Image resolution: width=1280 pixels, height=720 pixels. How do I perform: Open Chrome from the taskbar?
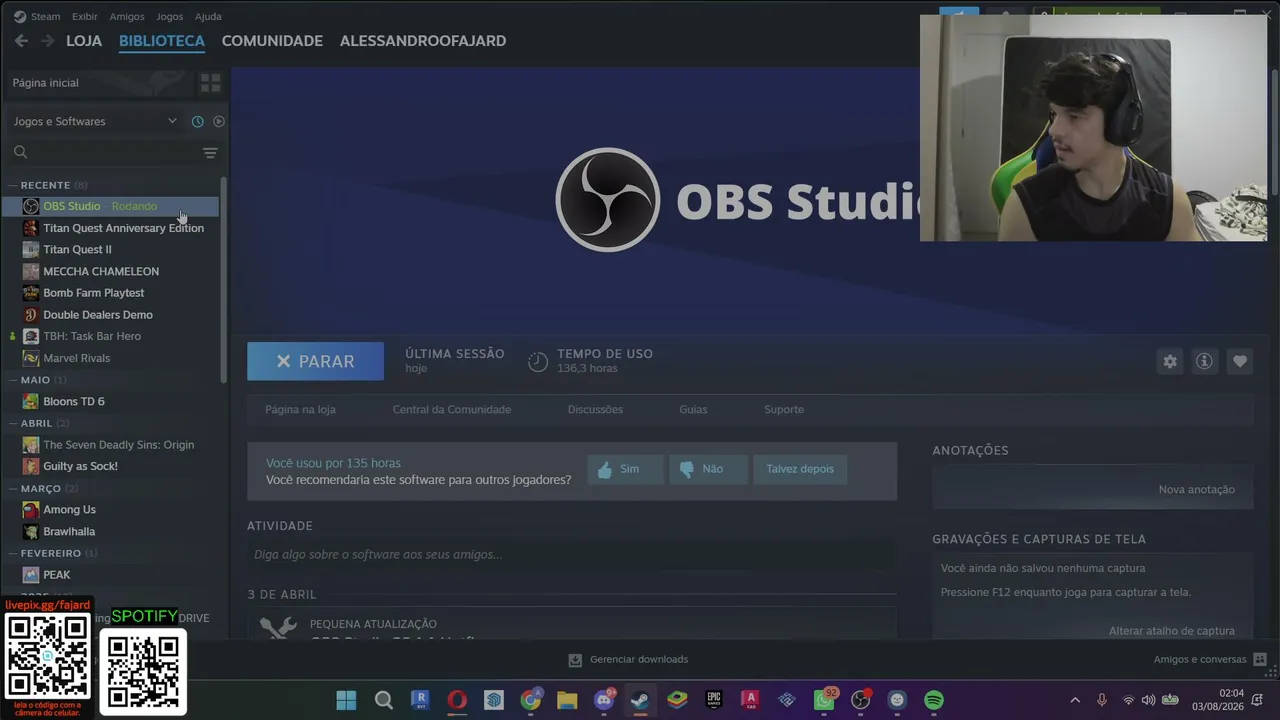[x=531, y=700]
